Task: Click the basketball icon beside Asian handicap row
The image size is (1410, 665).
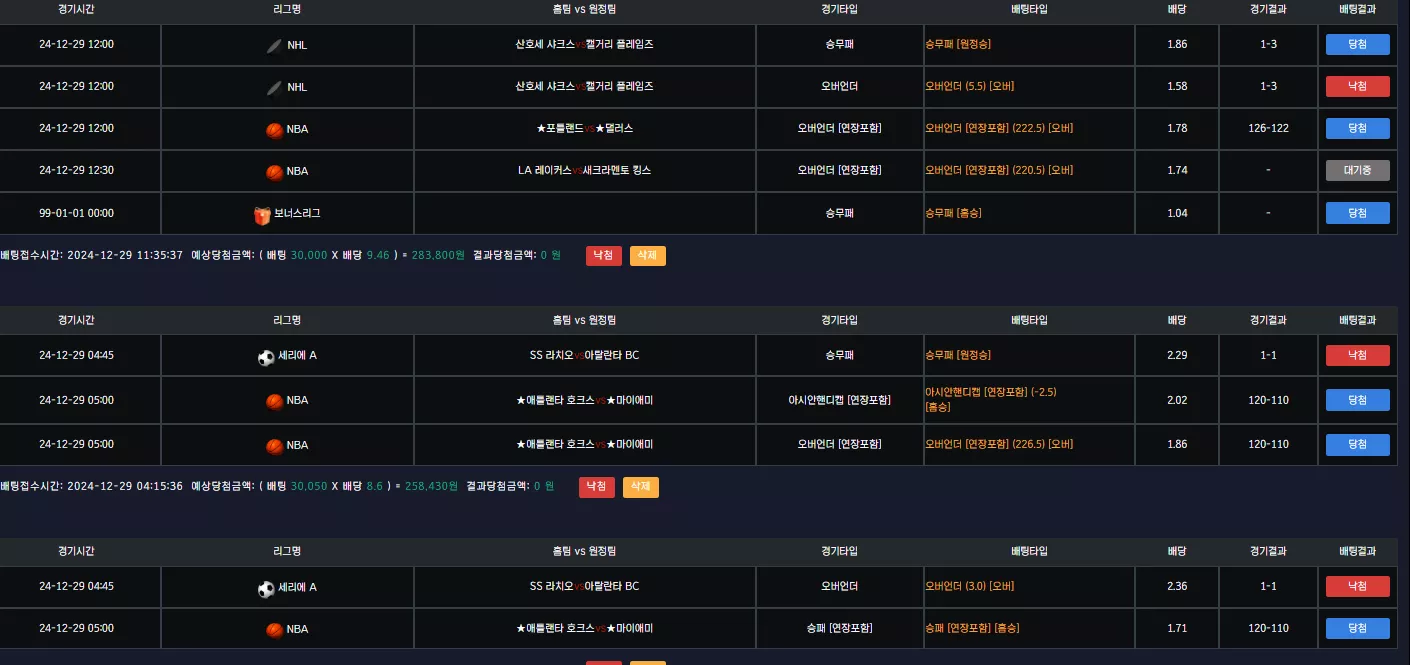Action: (x=274, y=401)
